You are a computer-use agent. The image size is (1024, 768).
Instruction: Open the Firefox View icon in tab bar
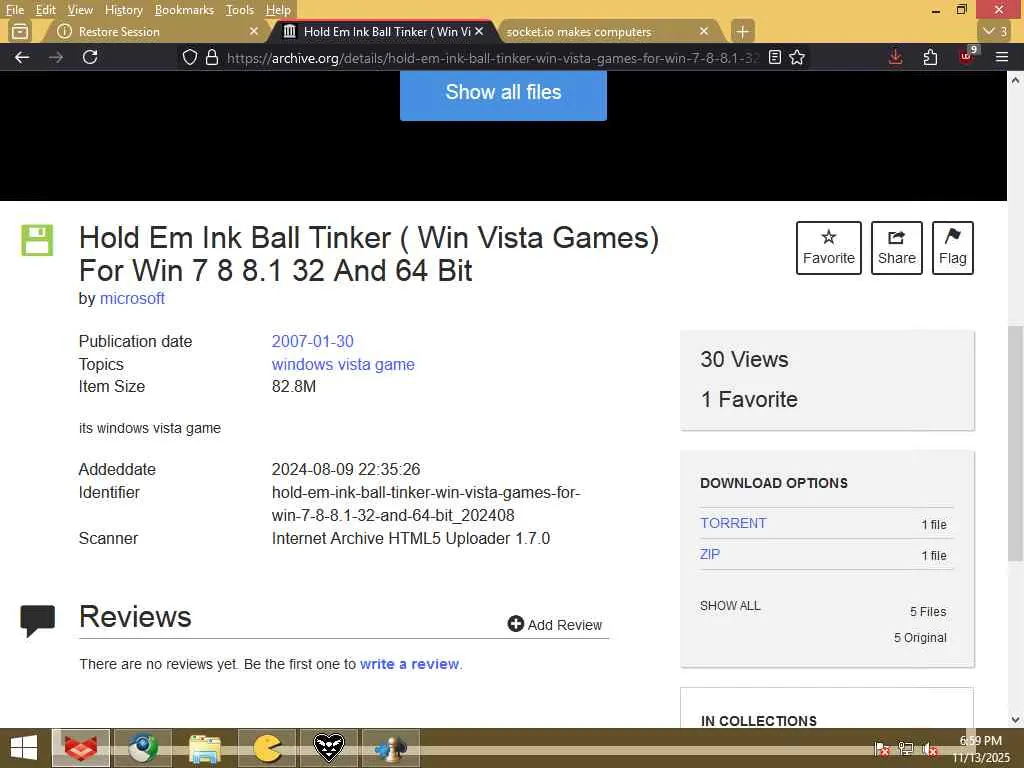(20, 31)
